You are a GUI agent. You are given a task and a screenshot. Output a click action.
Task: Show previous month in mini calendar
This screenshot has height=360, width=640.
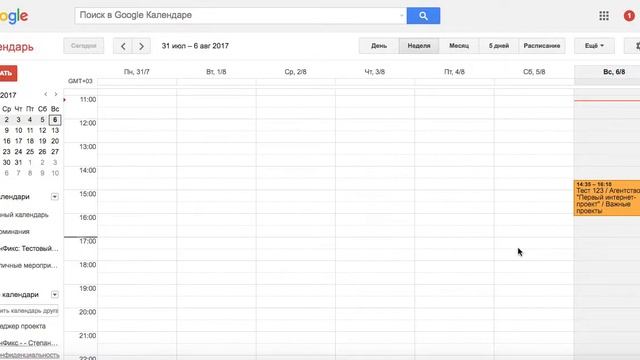point(46,94)
